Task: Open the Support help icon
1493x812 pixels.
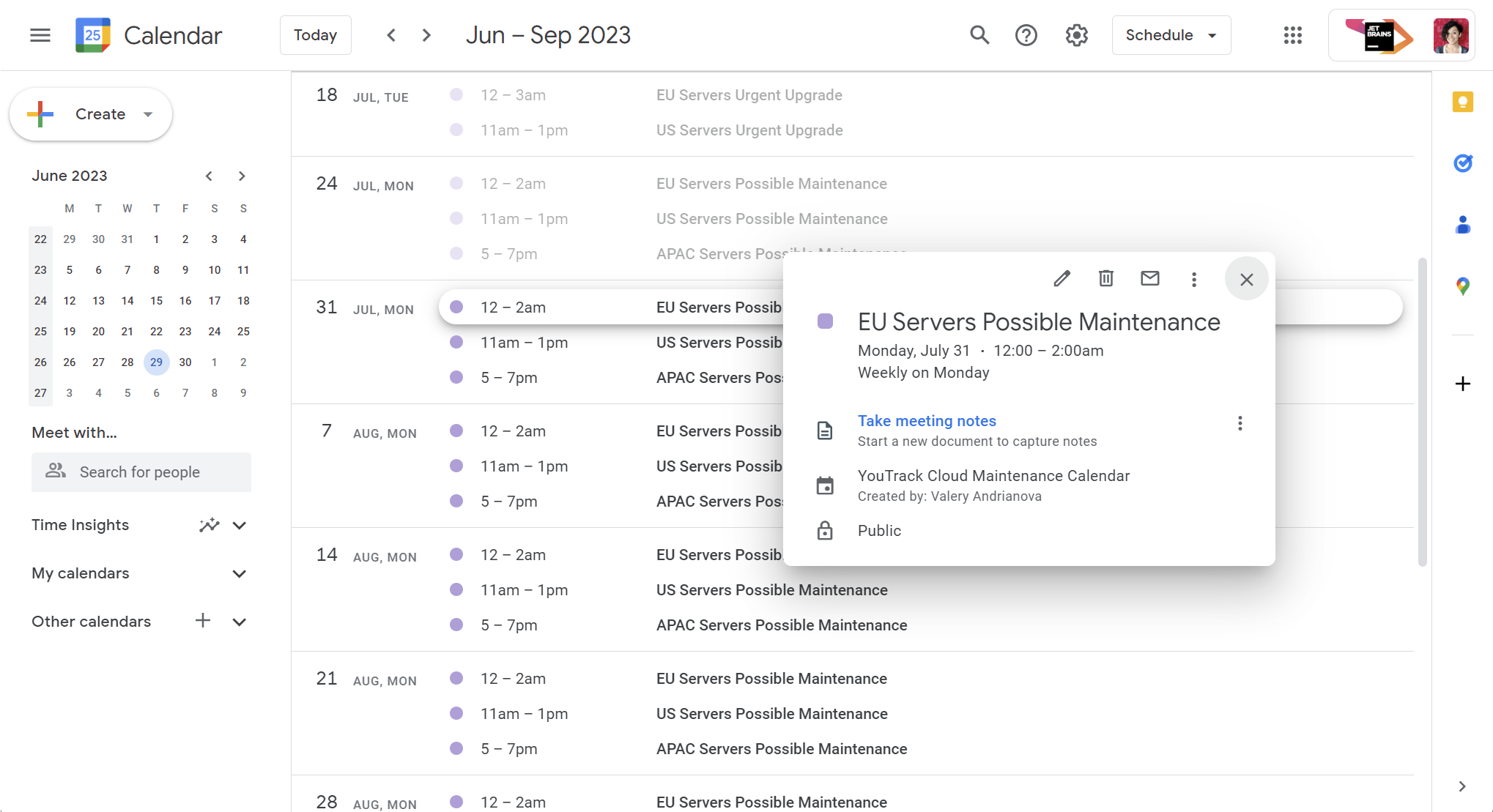Action: pos(1026,34)
